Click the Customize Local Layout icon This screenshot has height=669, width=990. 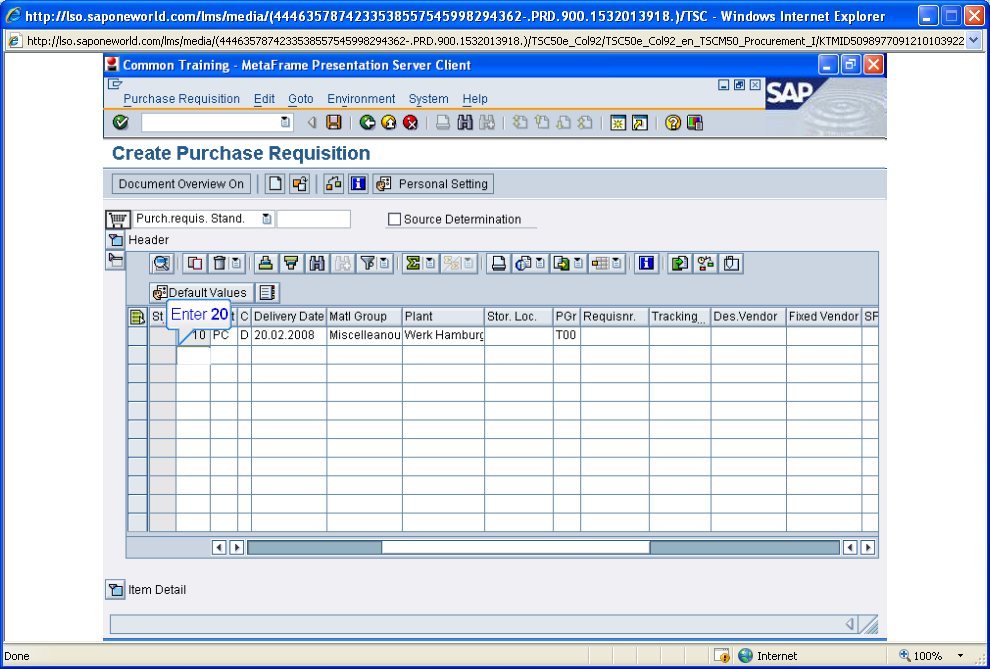coord(695,123)
